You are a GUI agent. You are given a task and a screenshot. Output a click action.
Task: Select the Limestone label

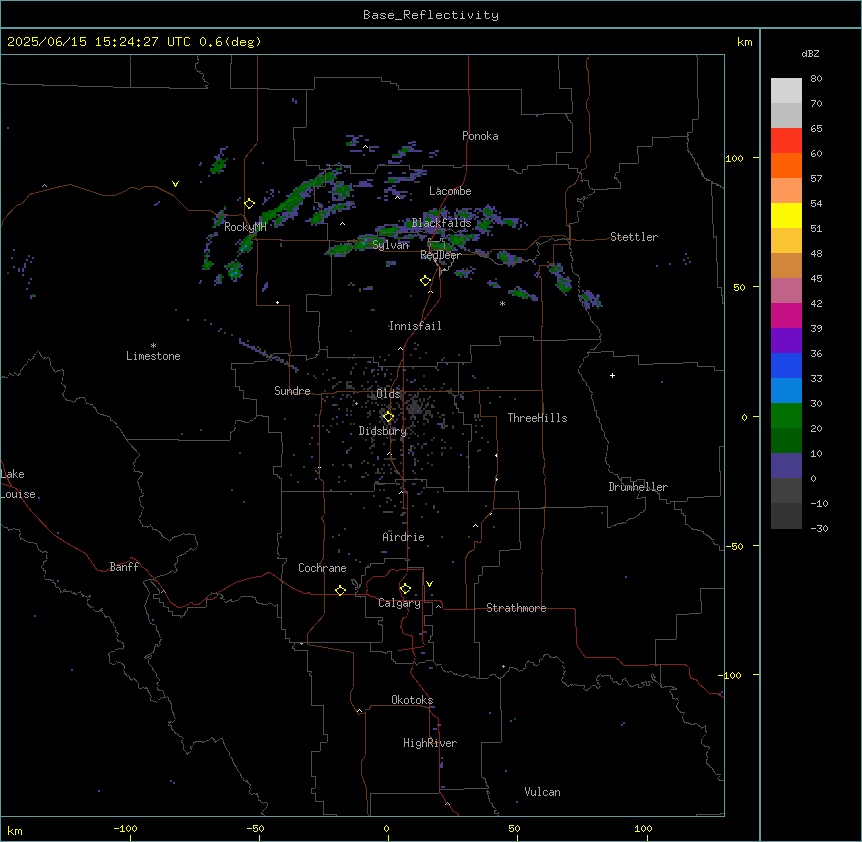click(153, 356)
